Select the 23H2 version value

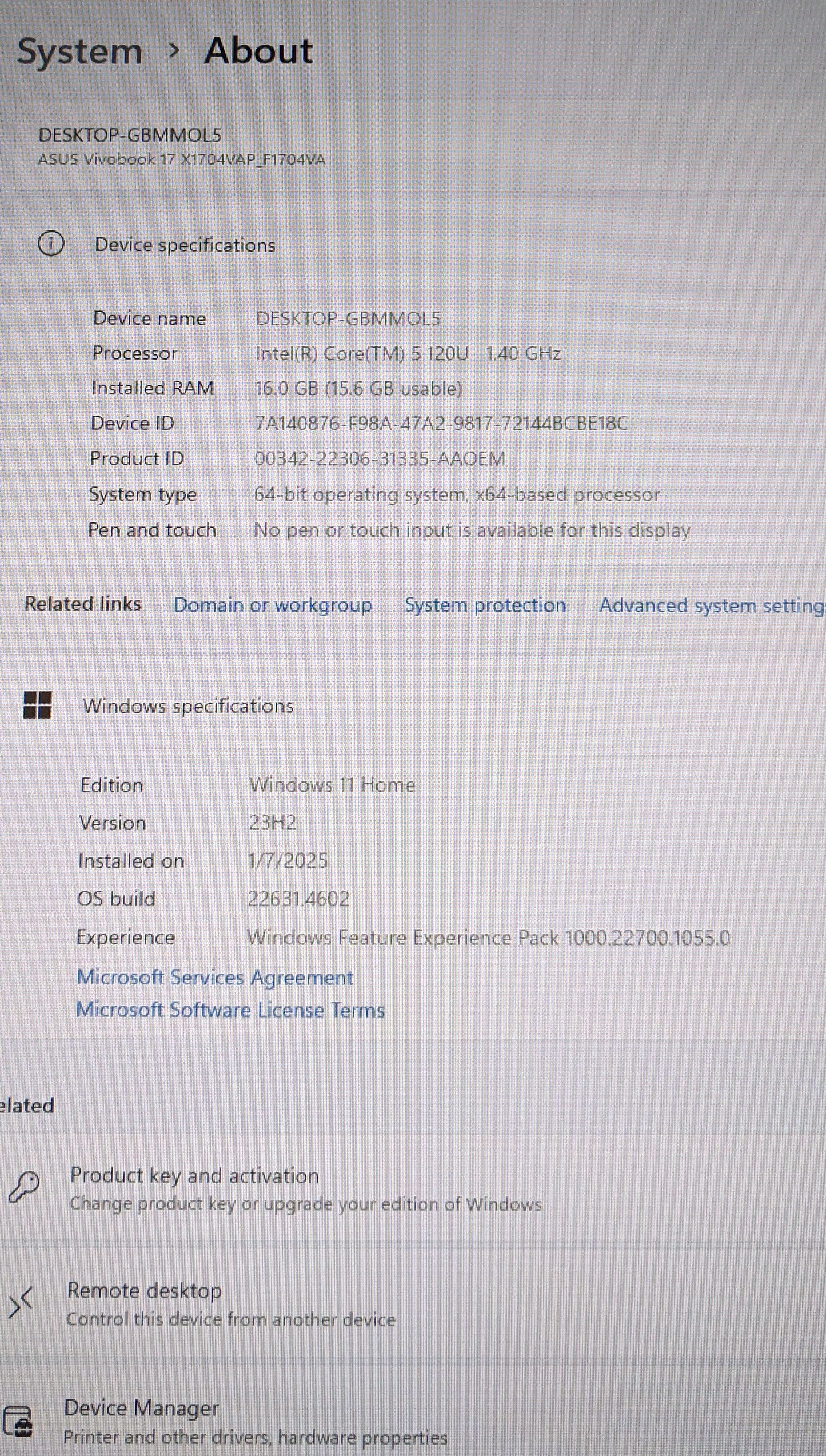pyautogui.click(x=273, y=823)
